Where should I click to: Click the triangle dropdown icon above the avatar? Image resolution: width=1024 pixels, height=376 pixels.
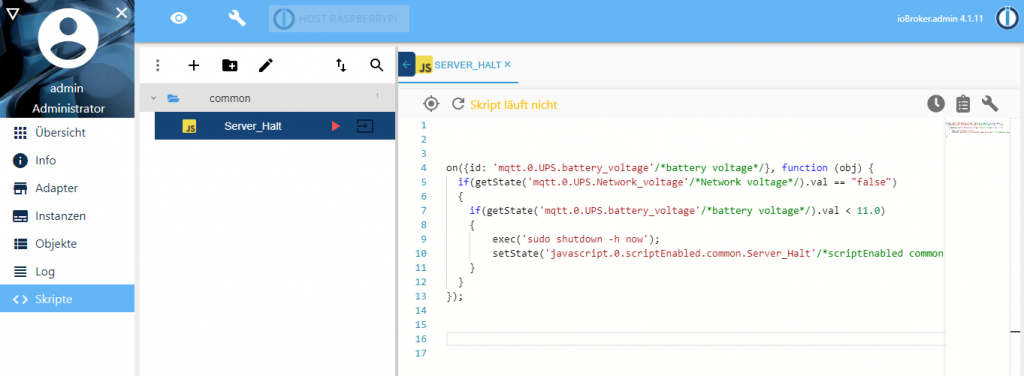(x=12, y=13)
